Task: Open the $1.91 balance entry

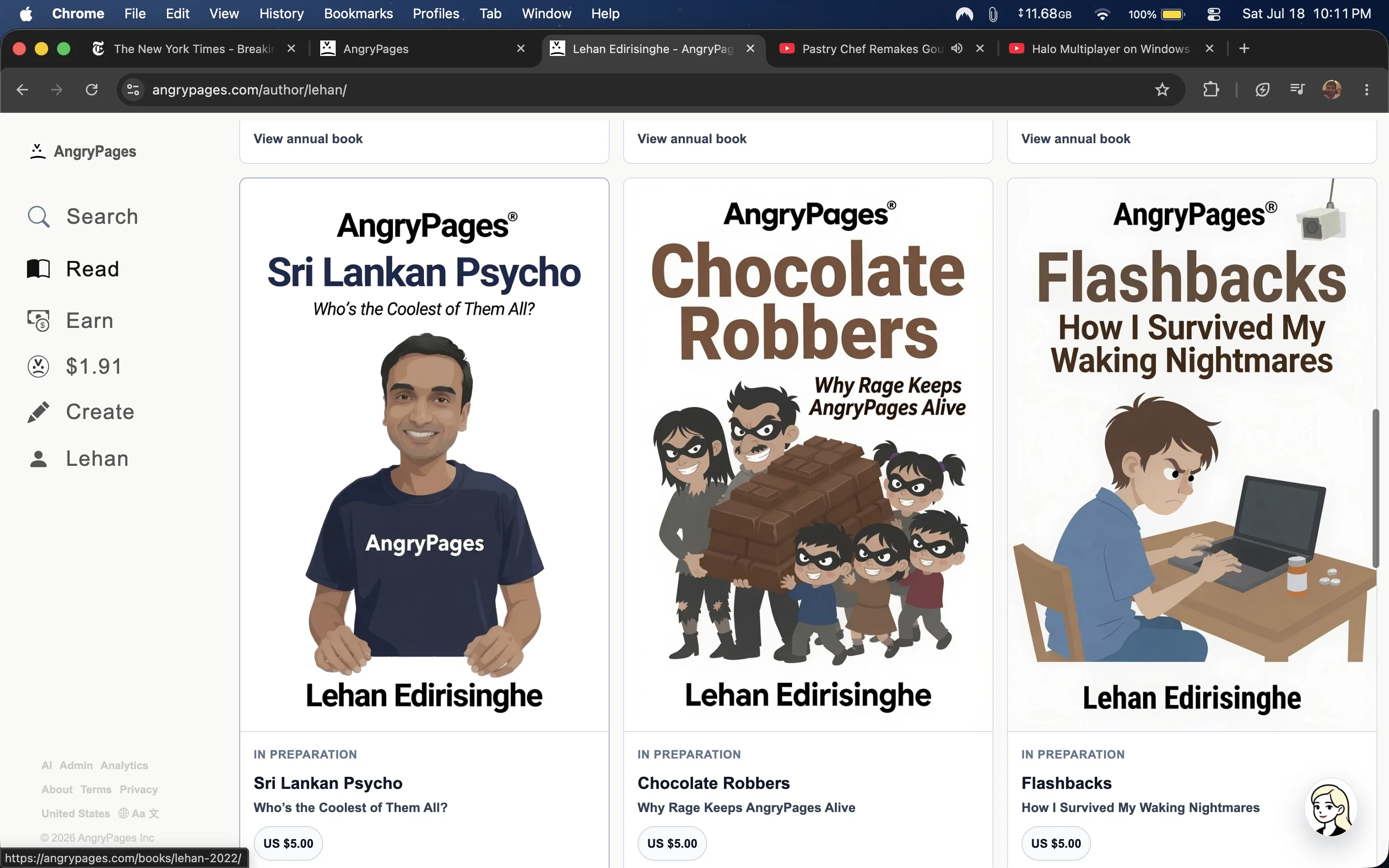Action: pyautogui.click(x=75, y=366)
